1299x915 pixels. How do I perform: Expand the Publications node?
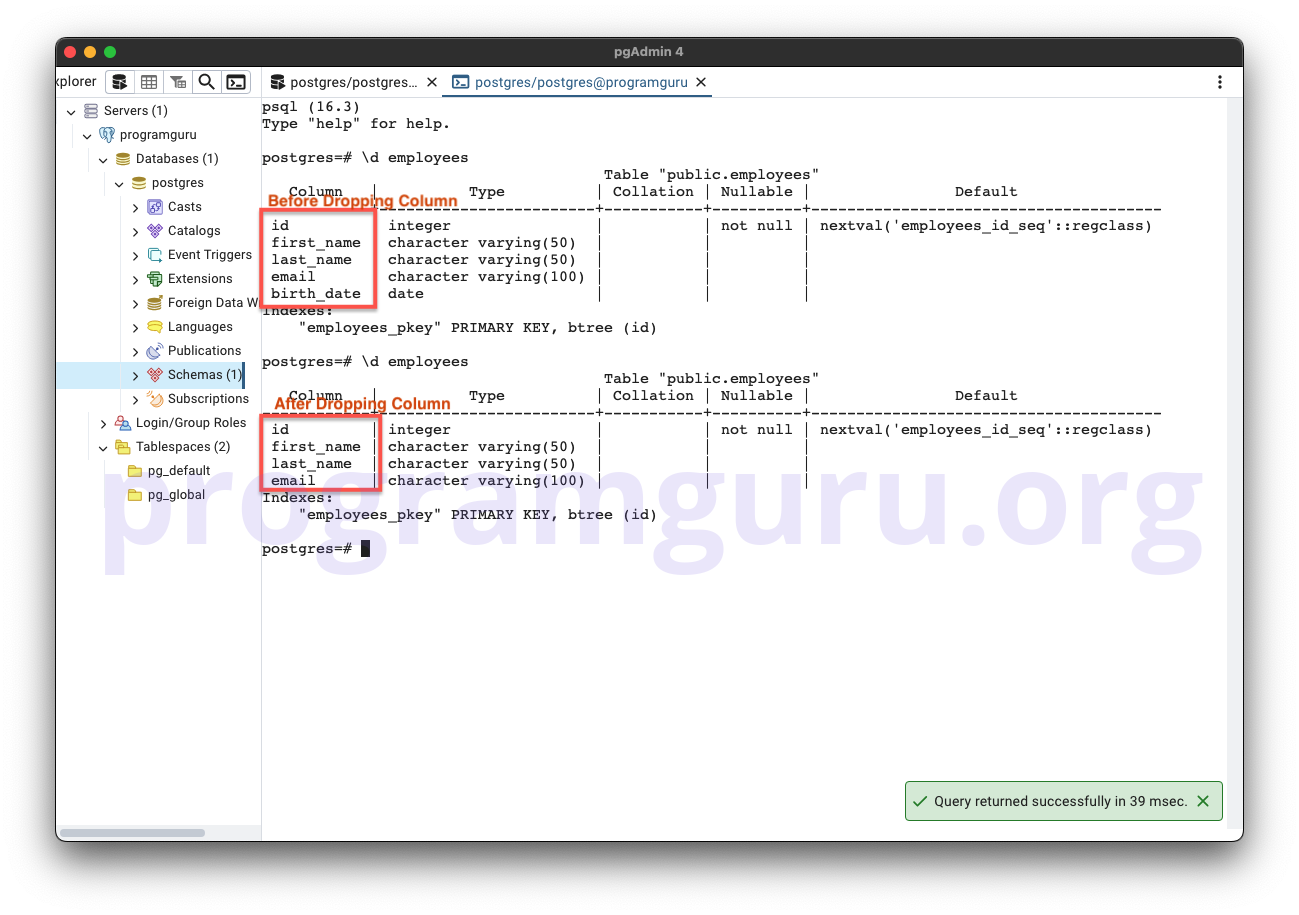136,351
